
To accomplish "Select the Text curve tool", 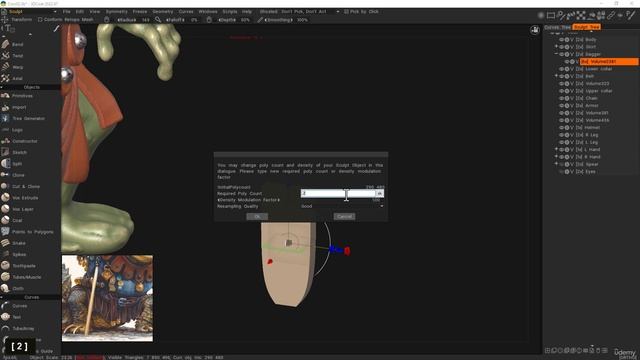I will coord(16,317).
